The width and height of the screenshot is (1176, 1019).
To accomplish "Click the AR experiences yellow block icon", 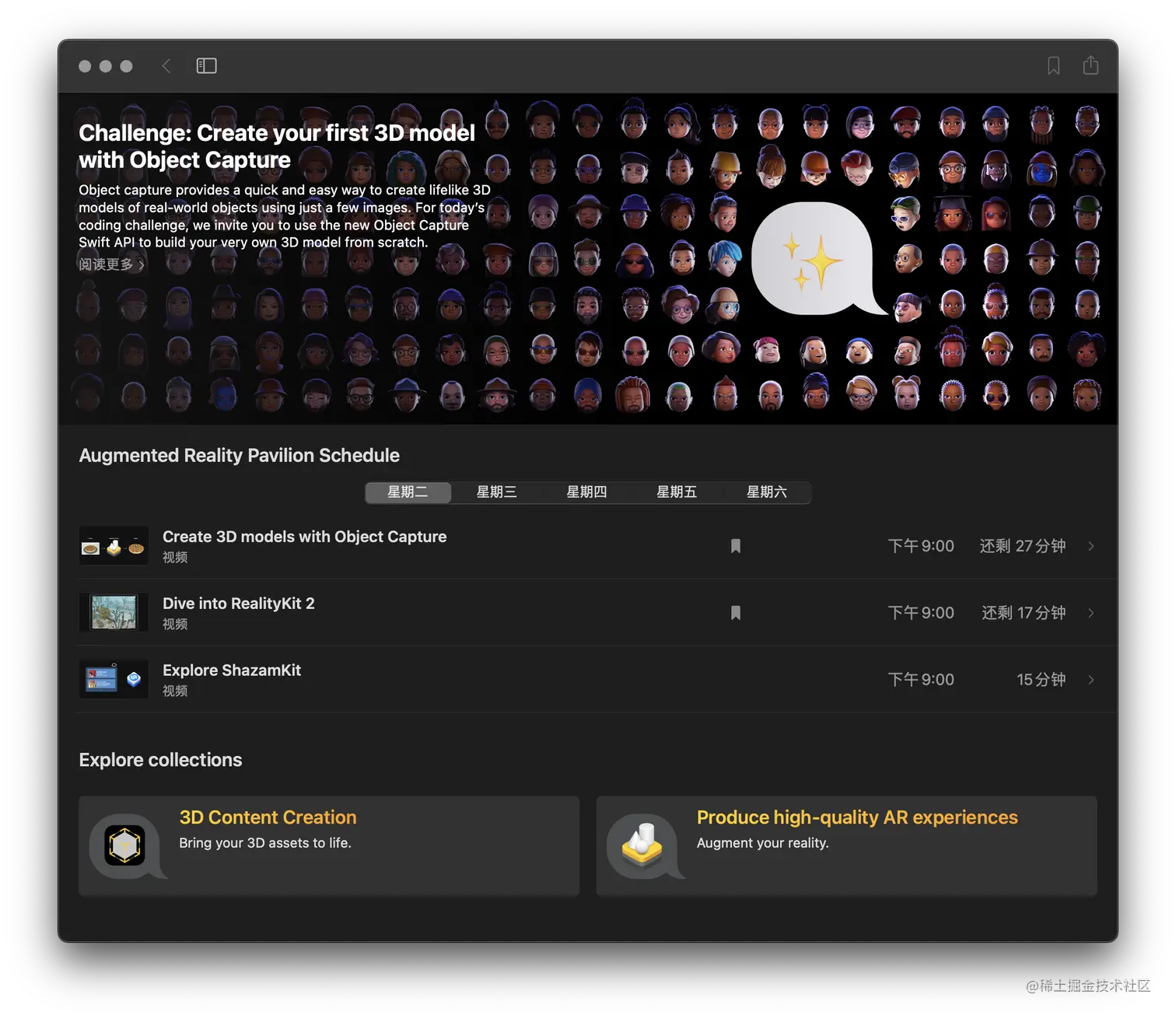I will click(642, 846).
